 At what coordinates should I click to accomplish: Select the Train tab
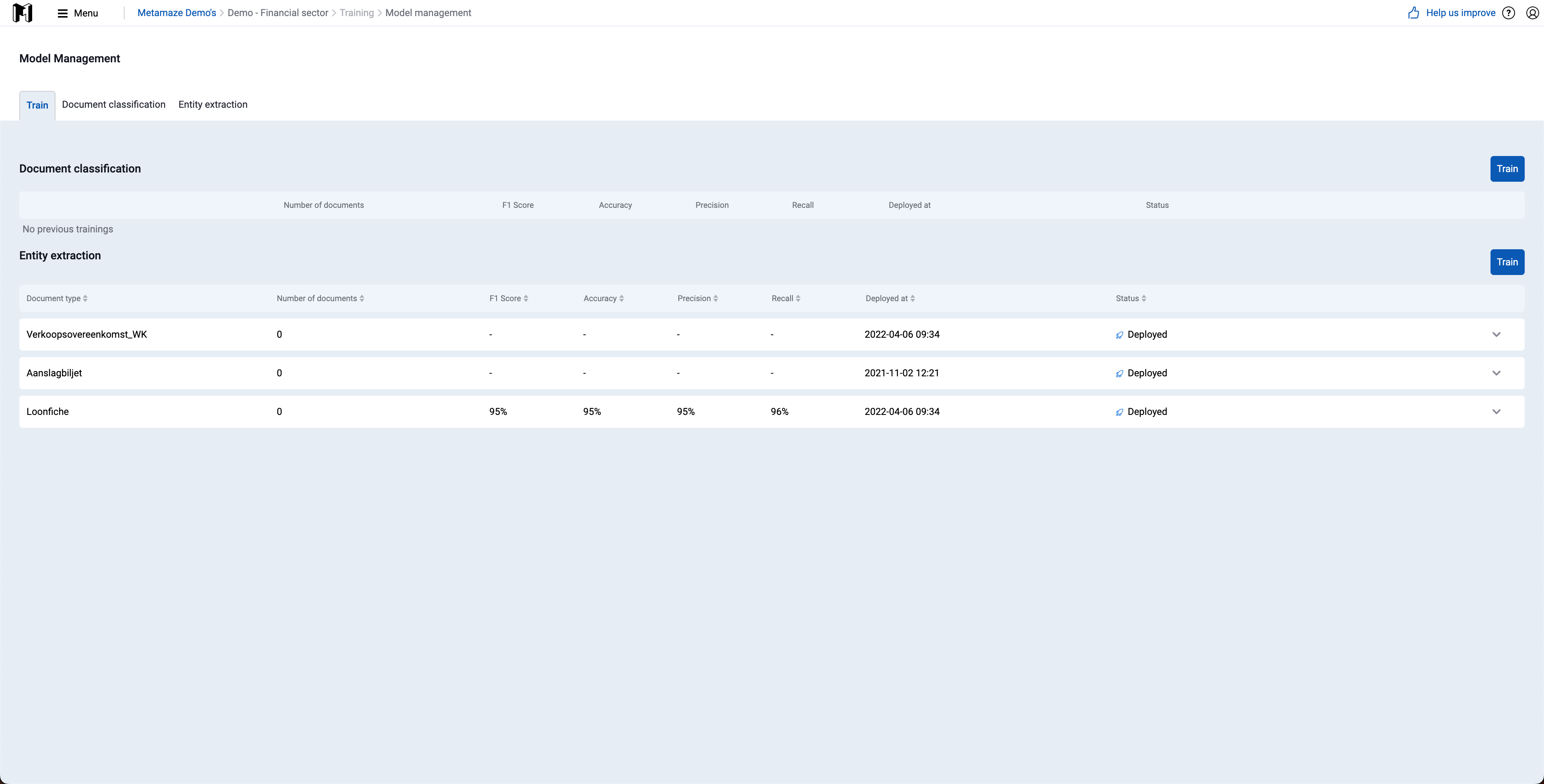37,105
